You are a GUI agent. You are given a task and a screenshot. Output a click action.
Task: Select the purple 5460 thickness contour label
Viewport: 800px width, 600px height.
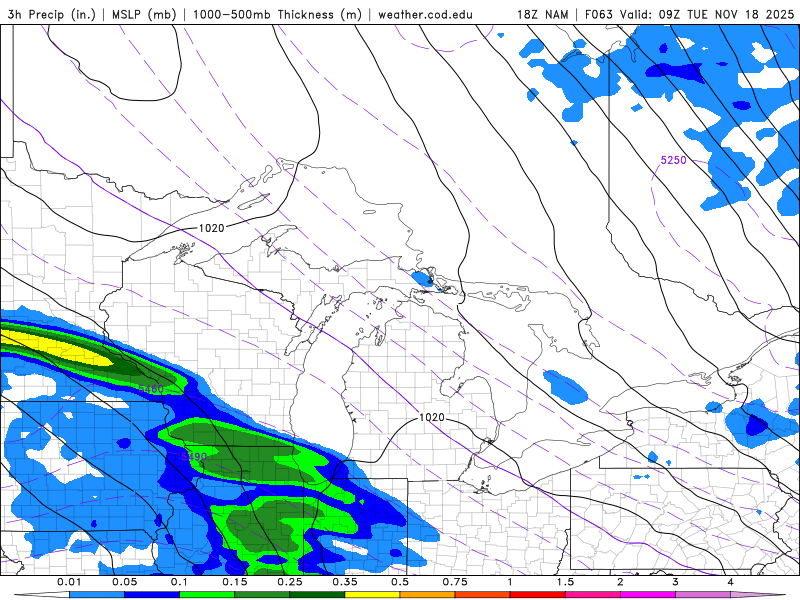point(151,389)
